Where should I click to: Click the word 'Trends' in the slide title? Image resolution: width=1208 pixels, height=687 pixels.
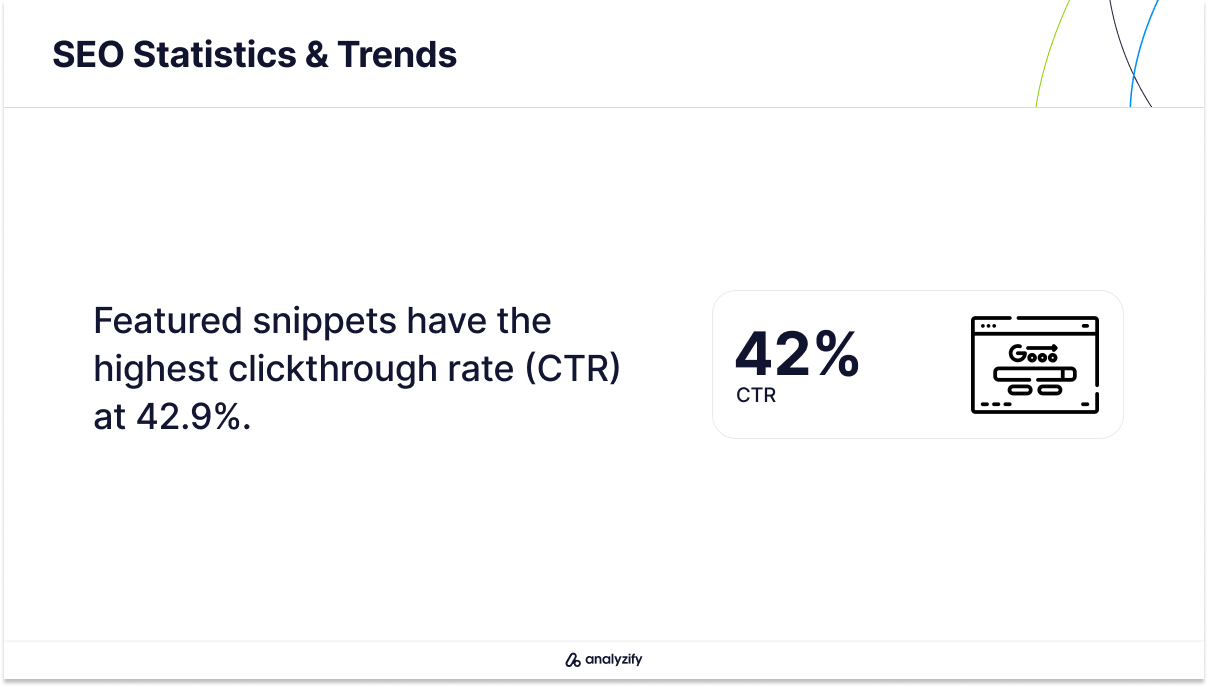(397, 54)
